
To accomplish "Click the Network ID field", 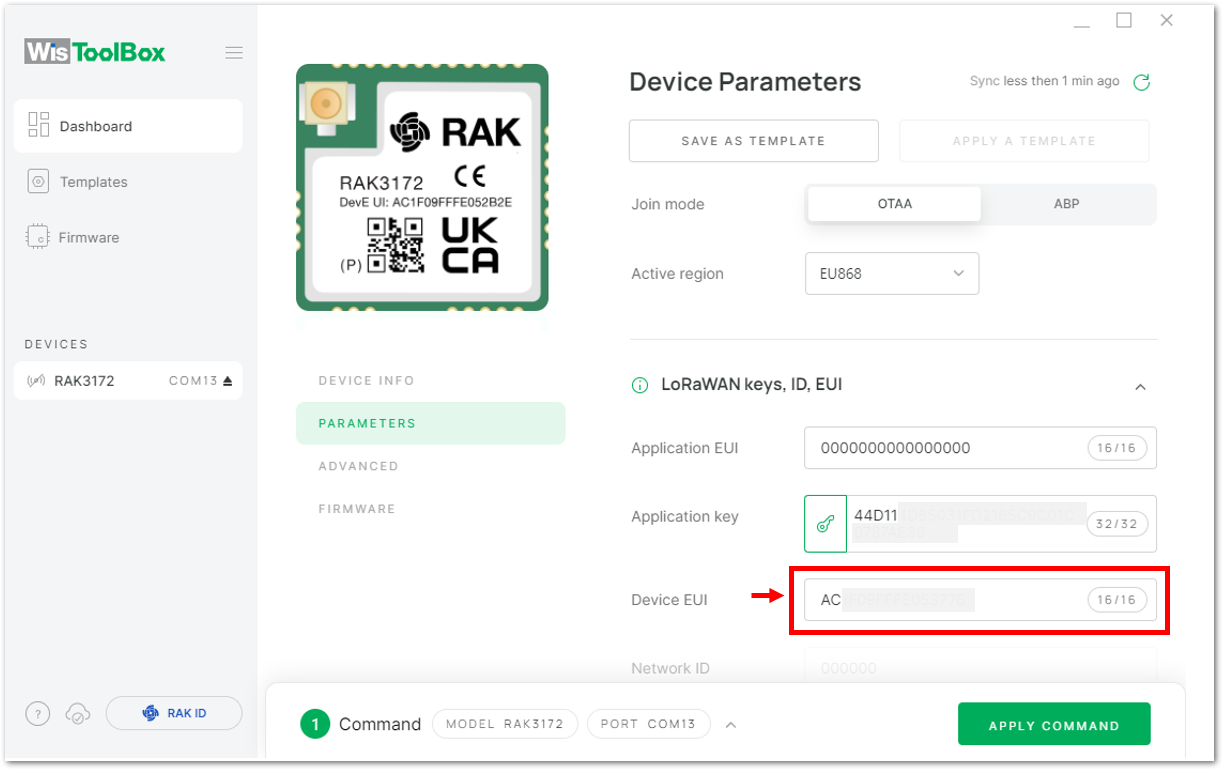I will [980, 667].
